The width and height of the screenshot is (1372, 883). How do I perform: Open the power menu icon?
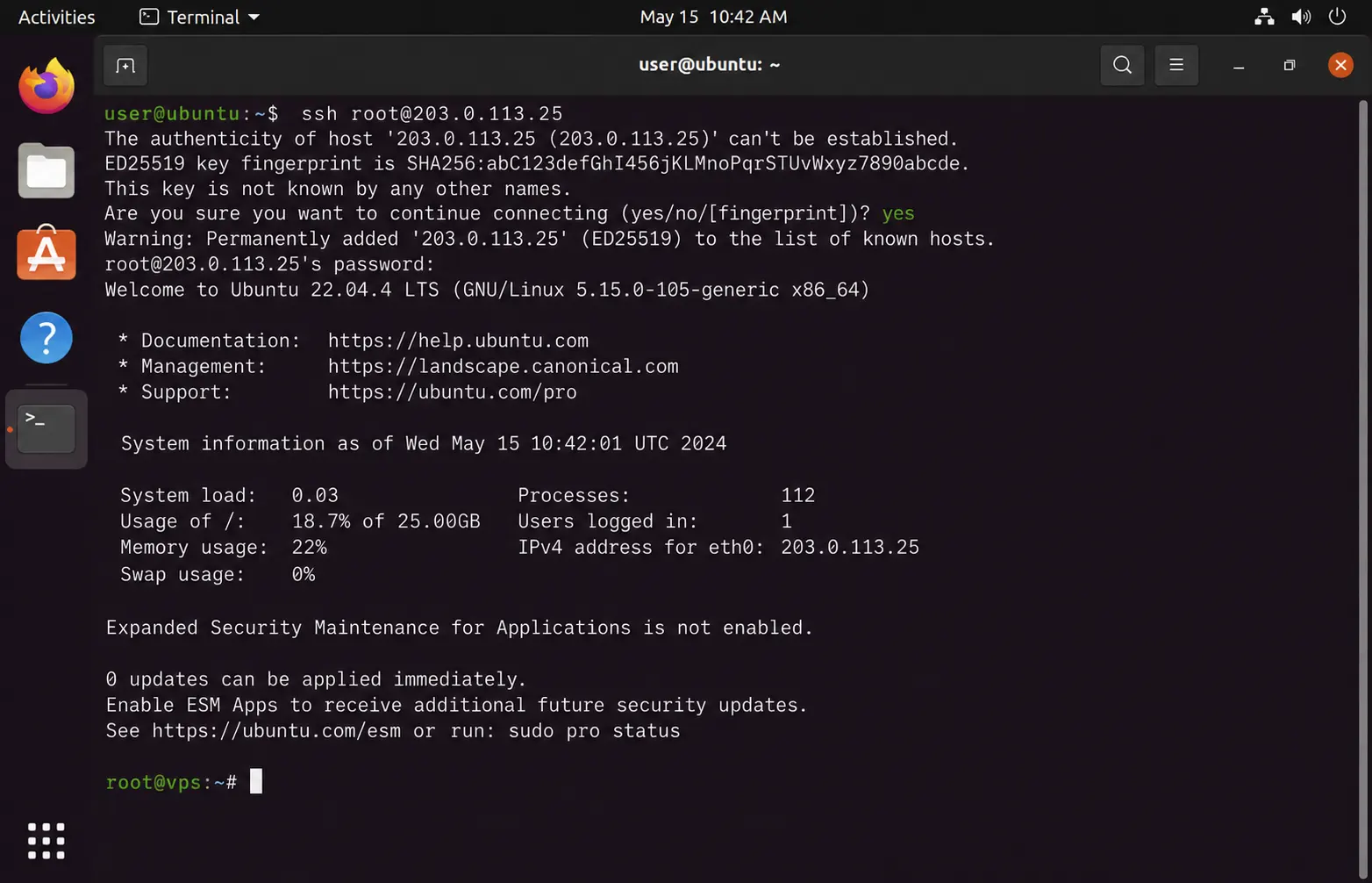click(1337, 17)
